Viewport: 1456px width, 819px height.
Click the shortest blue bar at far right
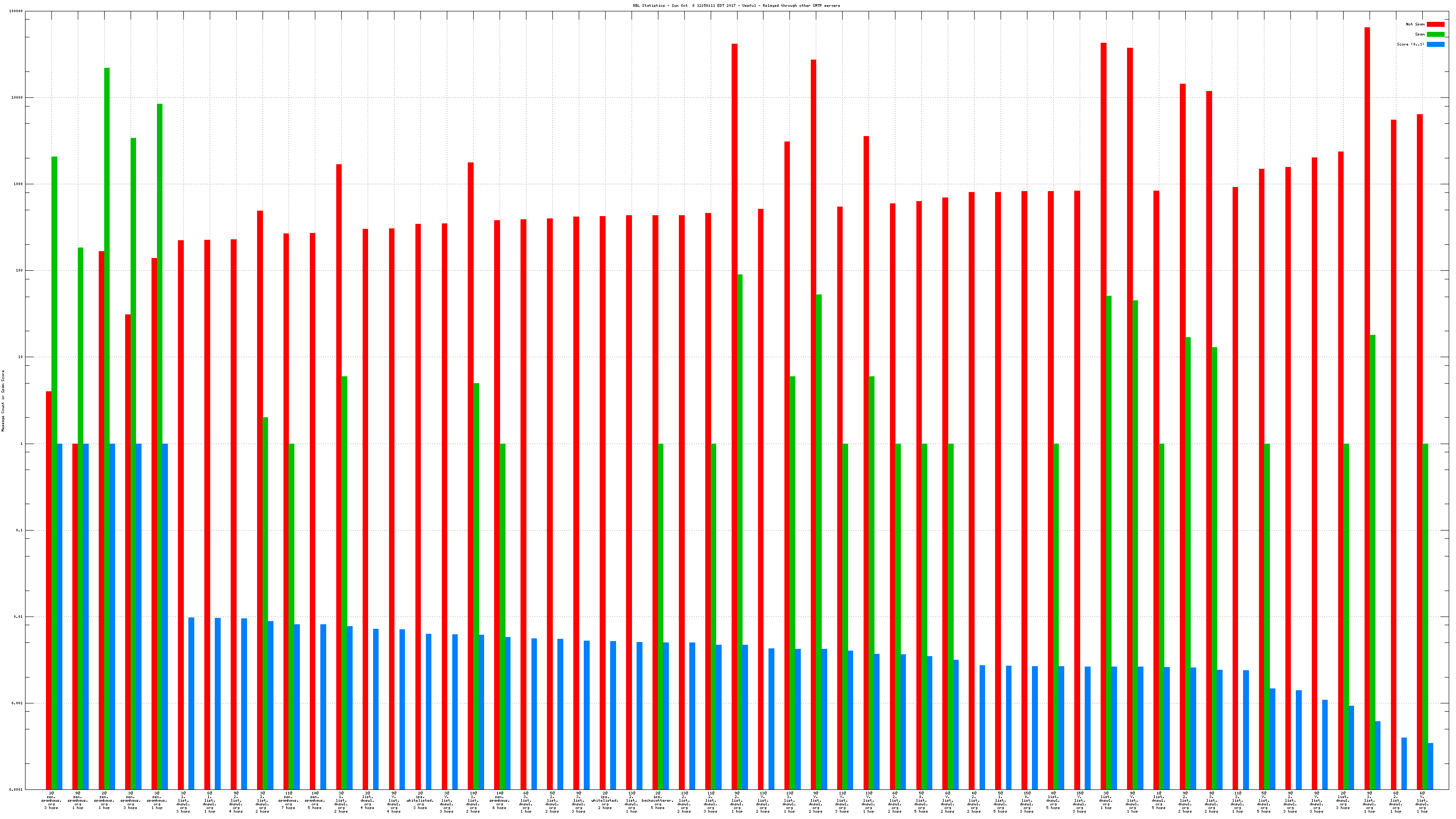(1430, 766)
